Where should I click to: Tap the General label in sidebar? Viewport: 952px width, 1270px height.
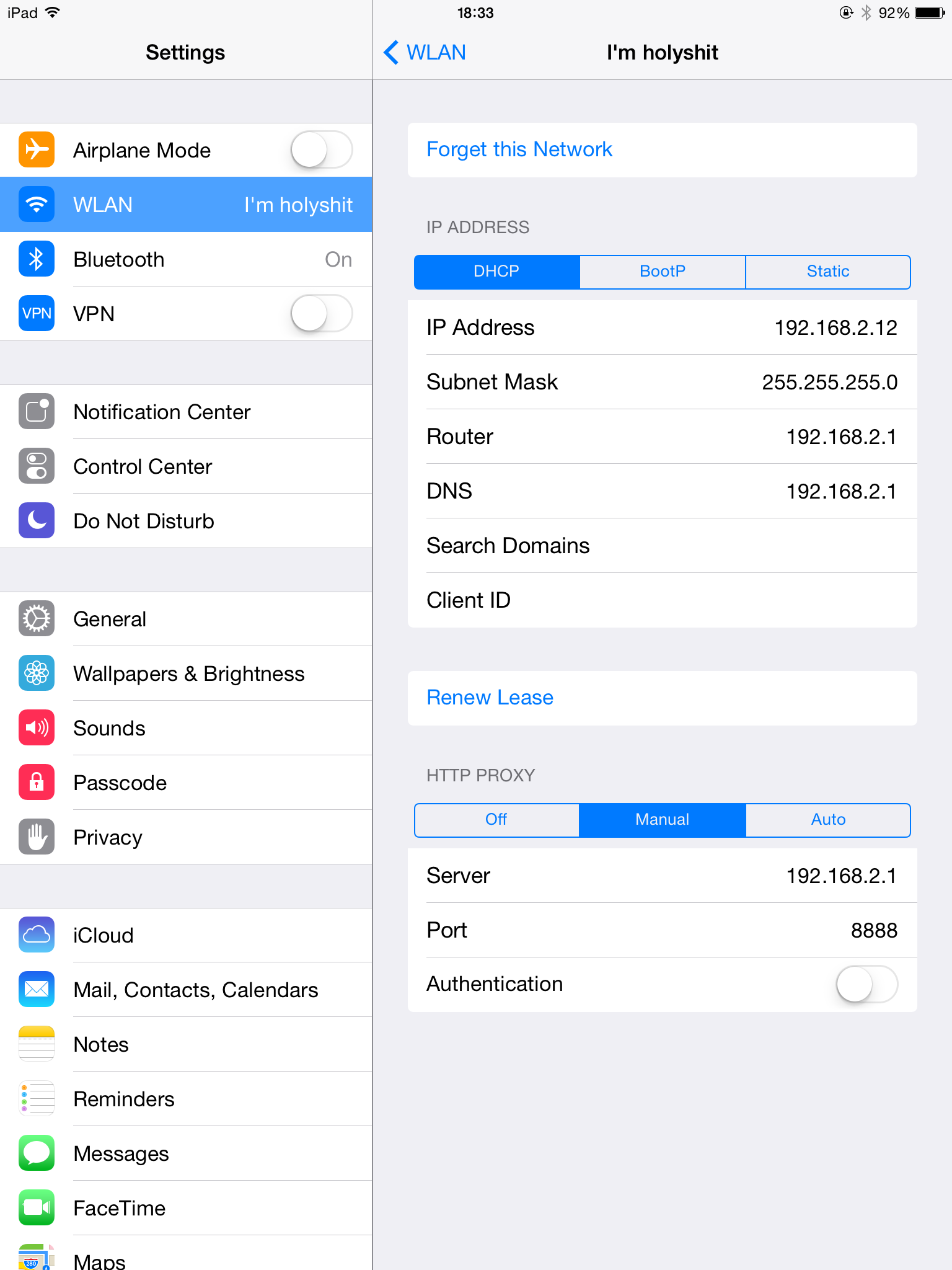110,619
